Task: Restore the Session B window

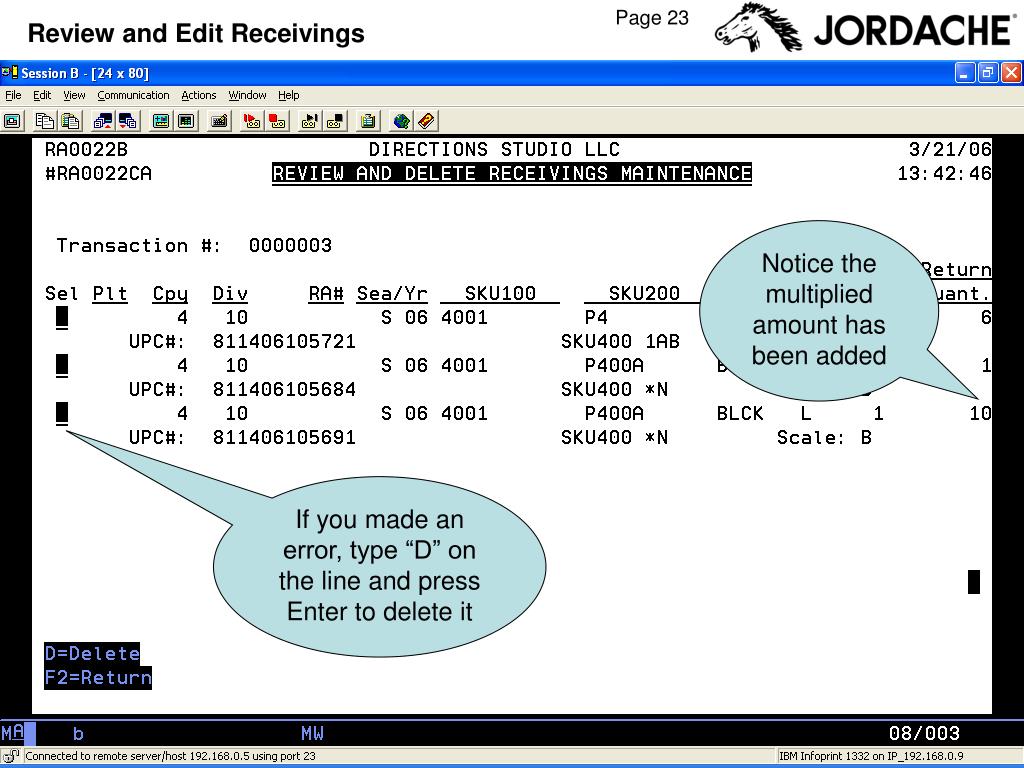Action: tap(987, 72)
